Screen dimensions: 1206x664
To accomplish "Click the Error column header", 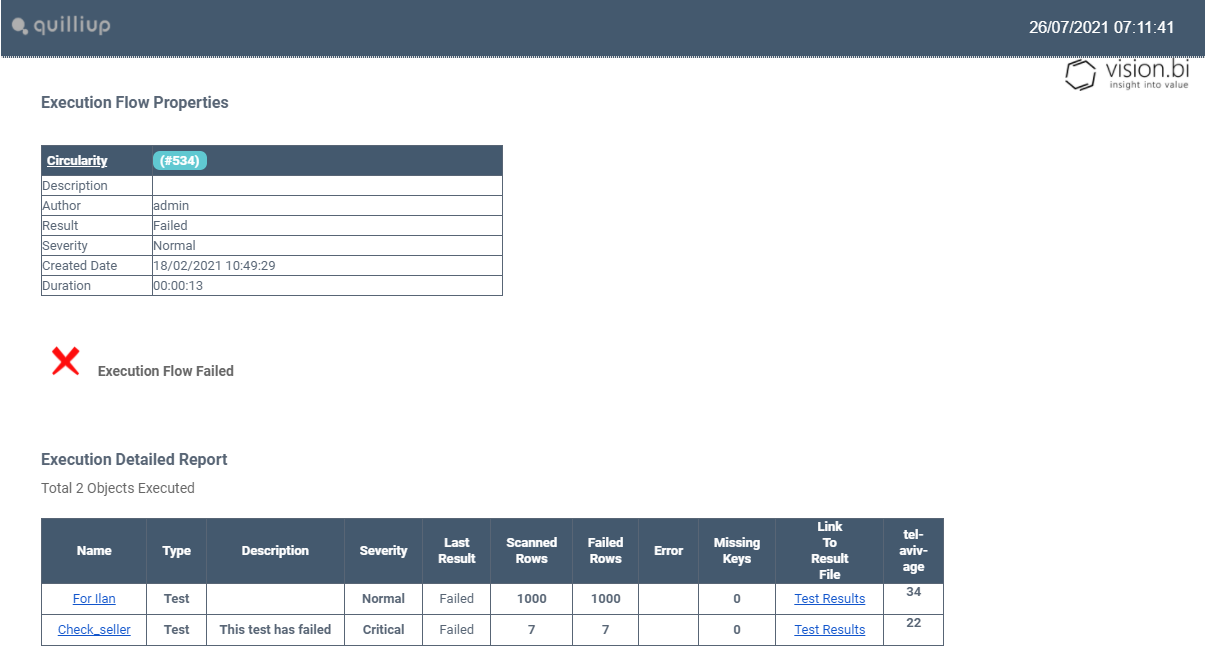I will pos(668,551).
